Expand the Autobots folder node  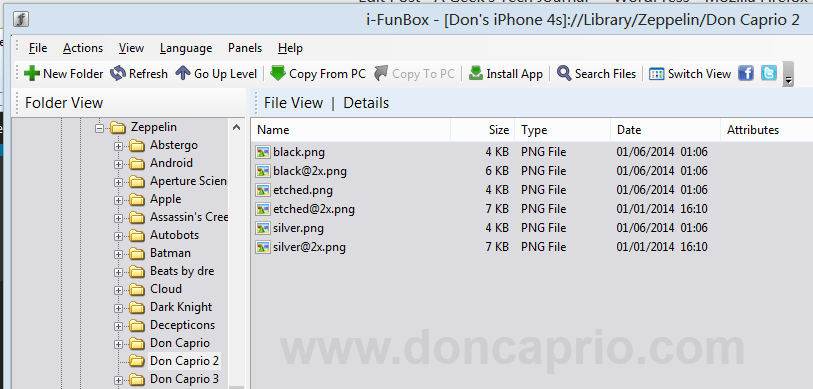click(119, 236)
